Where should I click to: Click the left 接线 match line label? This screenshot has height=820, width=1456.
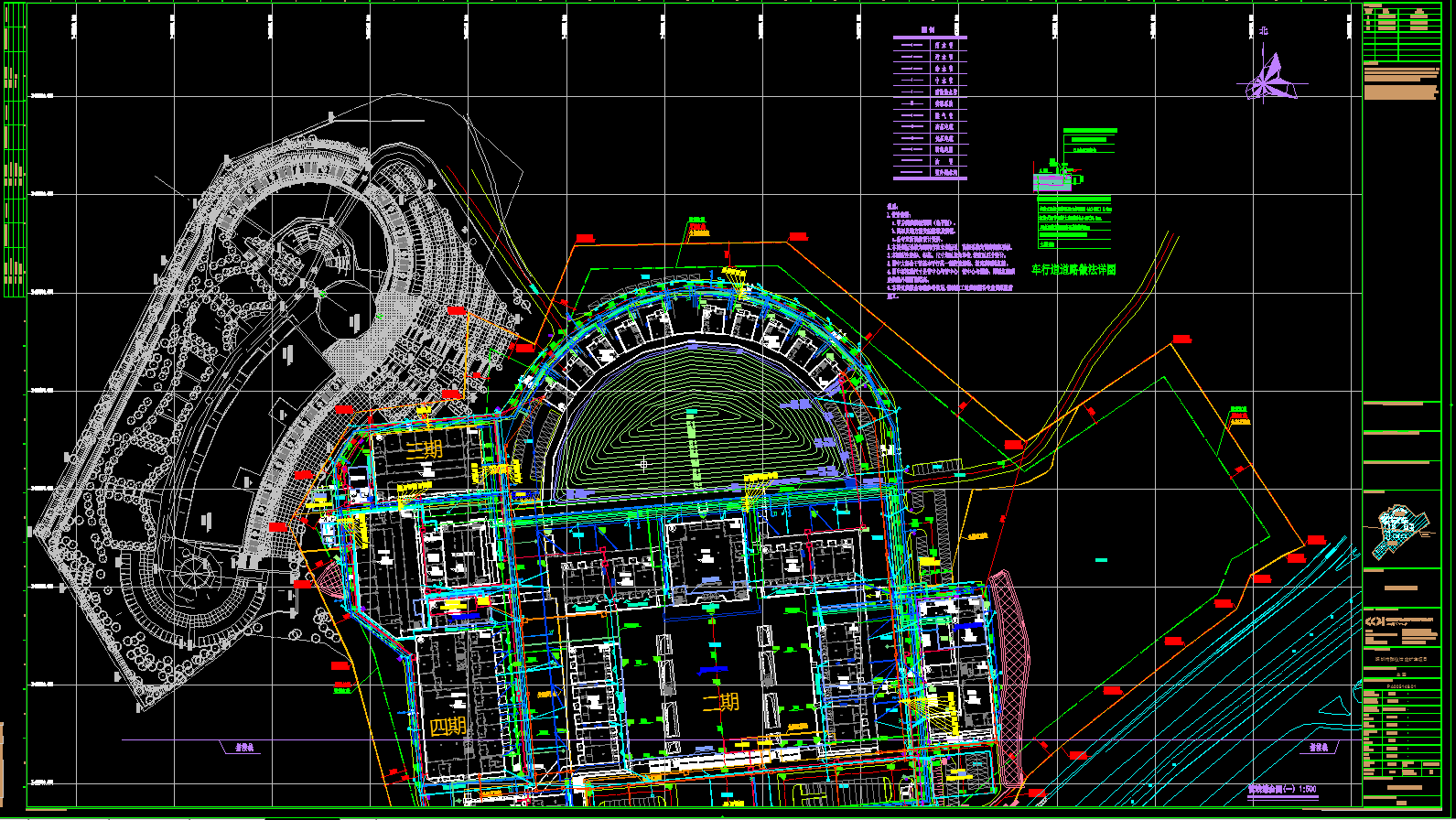coord(243,748)
